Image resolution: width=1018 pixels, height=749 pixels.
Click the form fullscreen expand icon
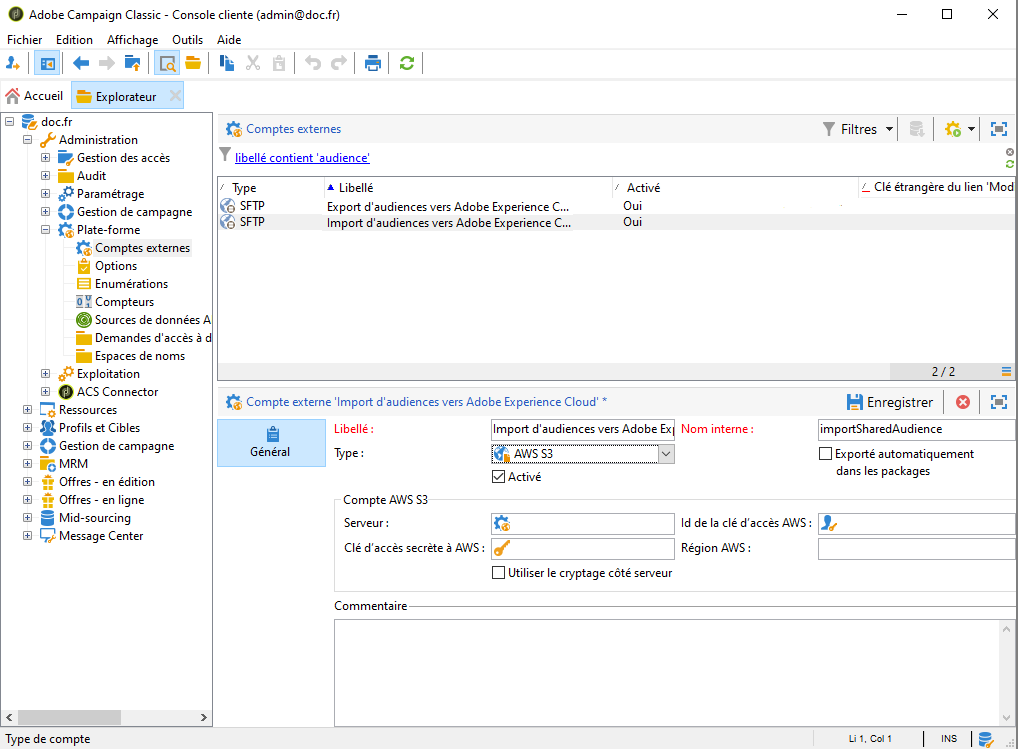pyautogui.click(x=999, y=402)
